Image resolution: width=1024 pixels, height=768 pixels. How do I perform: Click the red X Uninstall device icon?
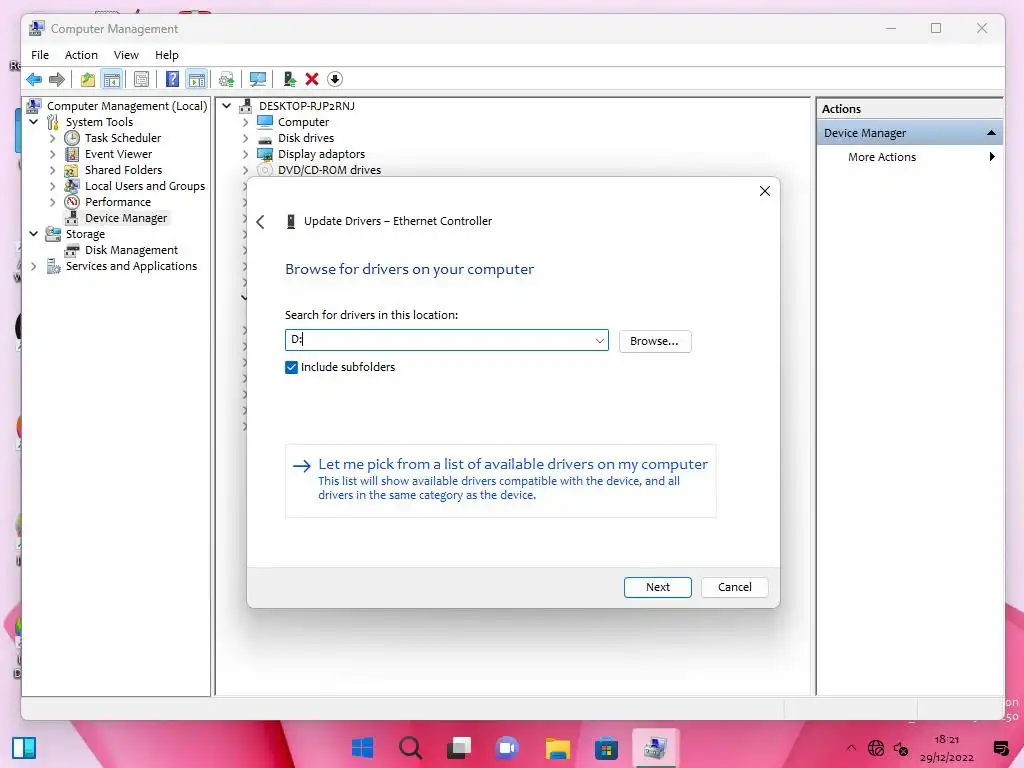point(312,80)
